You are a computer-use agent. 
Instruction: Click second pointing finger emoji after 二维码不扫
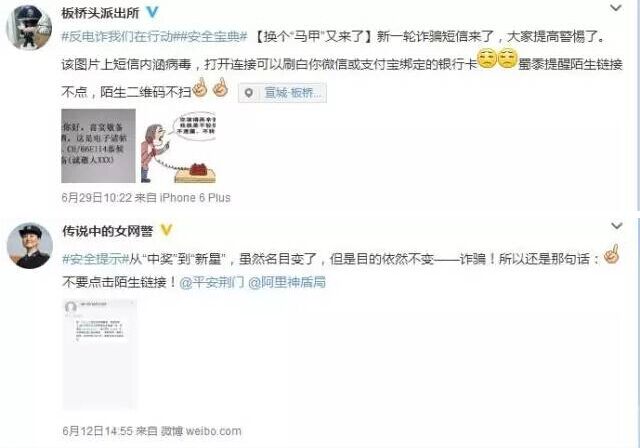pos(220,87)
